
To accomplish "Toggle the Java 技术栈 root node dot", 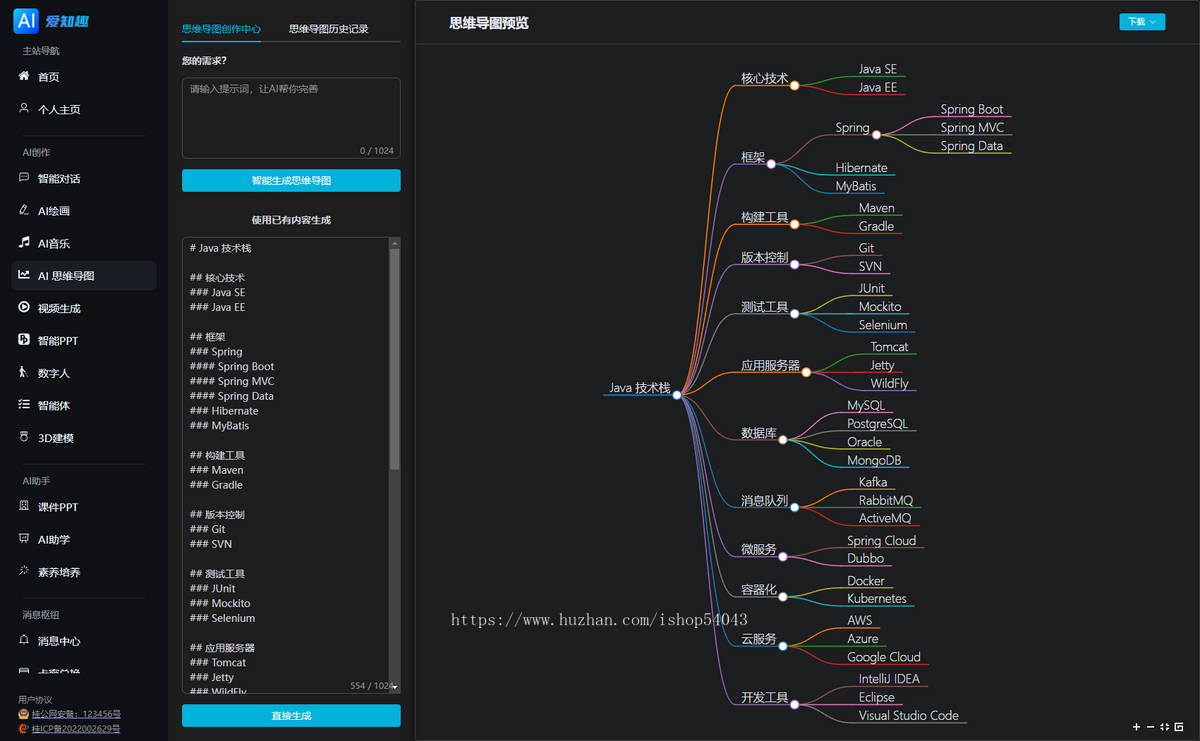I will 679,394.
